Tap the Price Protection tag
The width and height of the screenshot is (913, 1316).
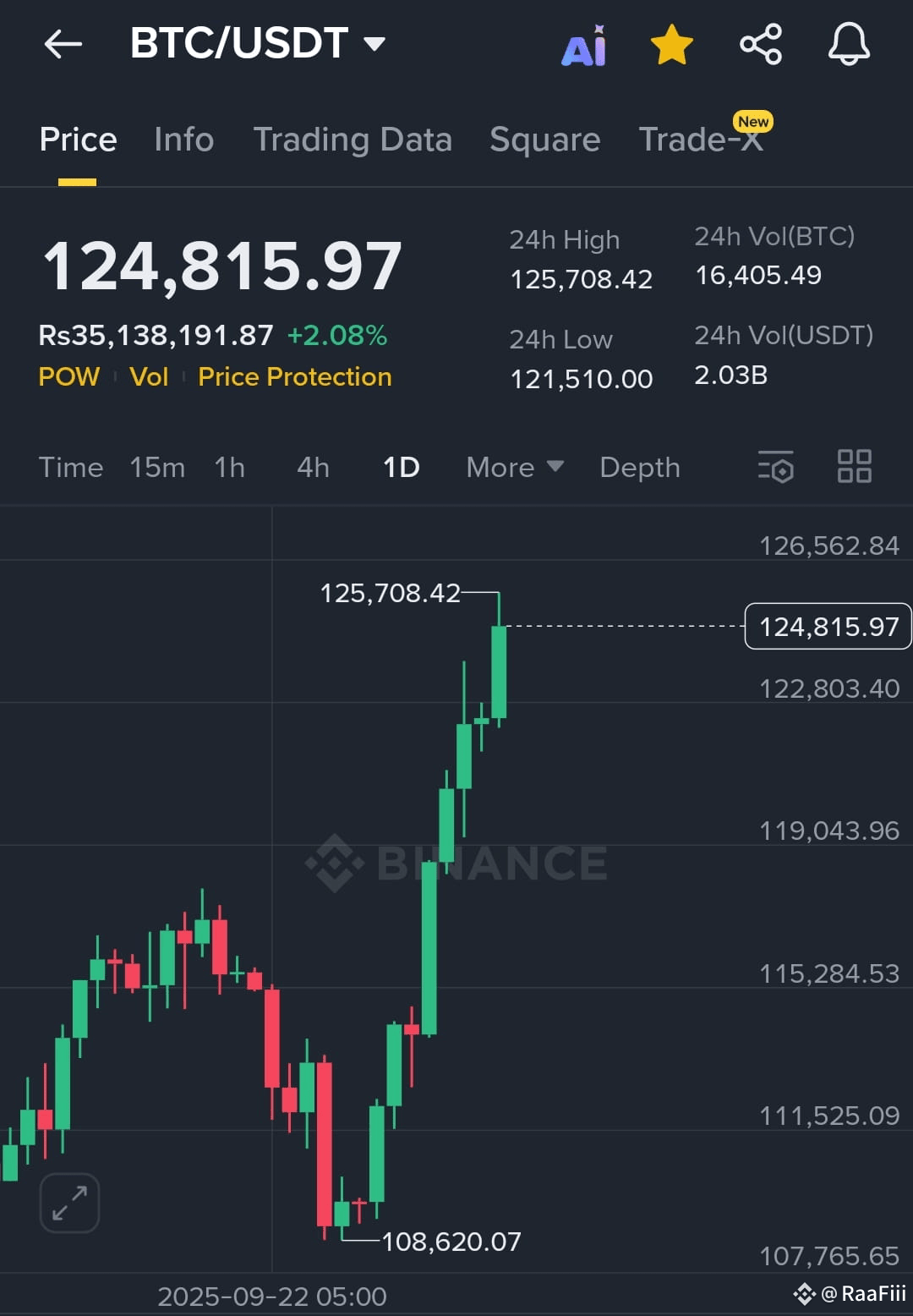[294, 377]
